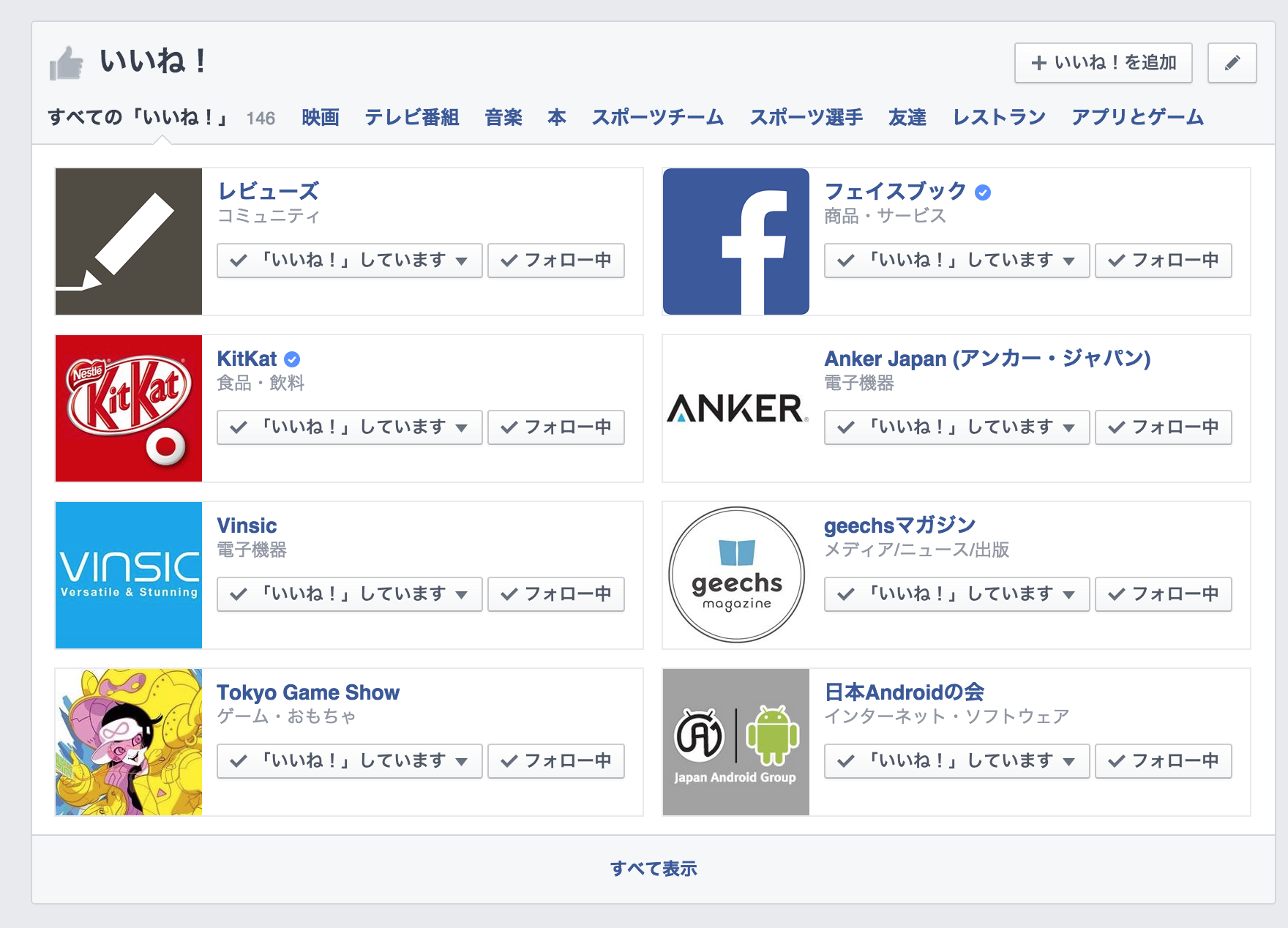This screenshot has width=1288, height=928.
Task: Toggle フォロー中 for フェイスブック
Action: (x=1164, y=261)
